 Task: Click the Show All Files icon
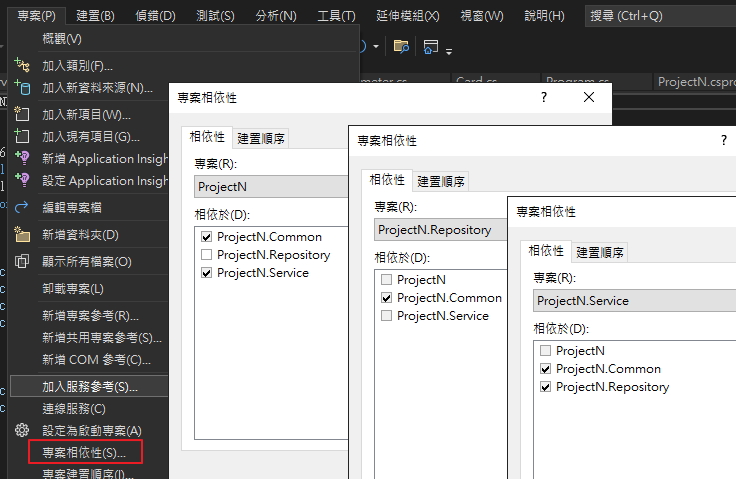pyautogui.click(x=22, y=261)
